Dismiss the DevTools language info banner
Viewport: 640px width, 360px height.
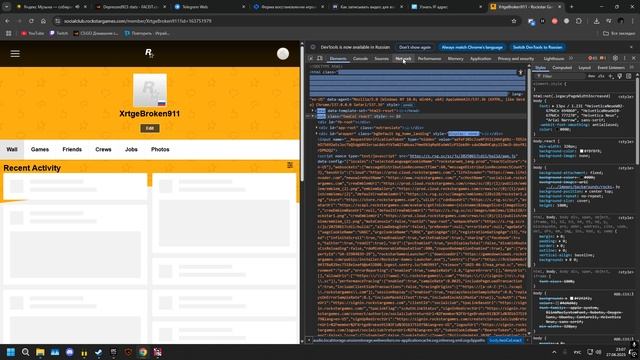coord(631,47)
